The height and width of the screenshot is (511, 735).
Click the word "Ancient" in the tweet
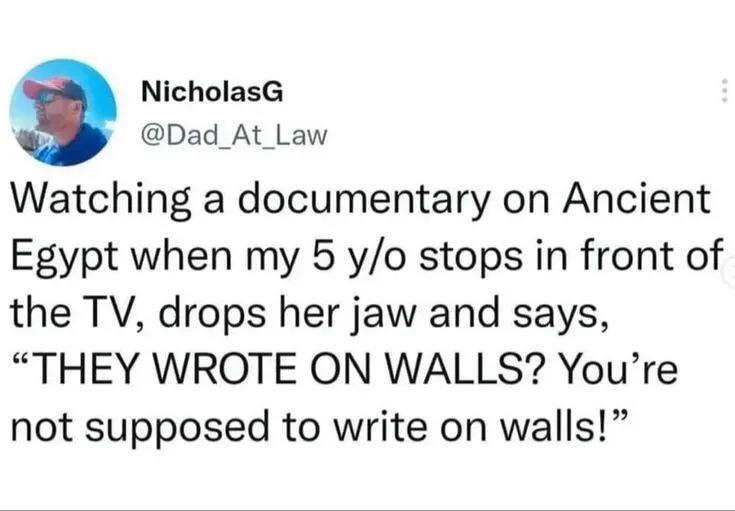tap(637, 197)
